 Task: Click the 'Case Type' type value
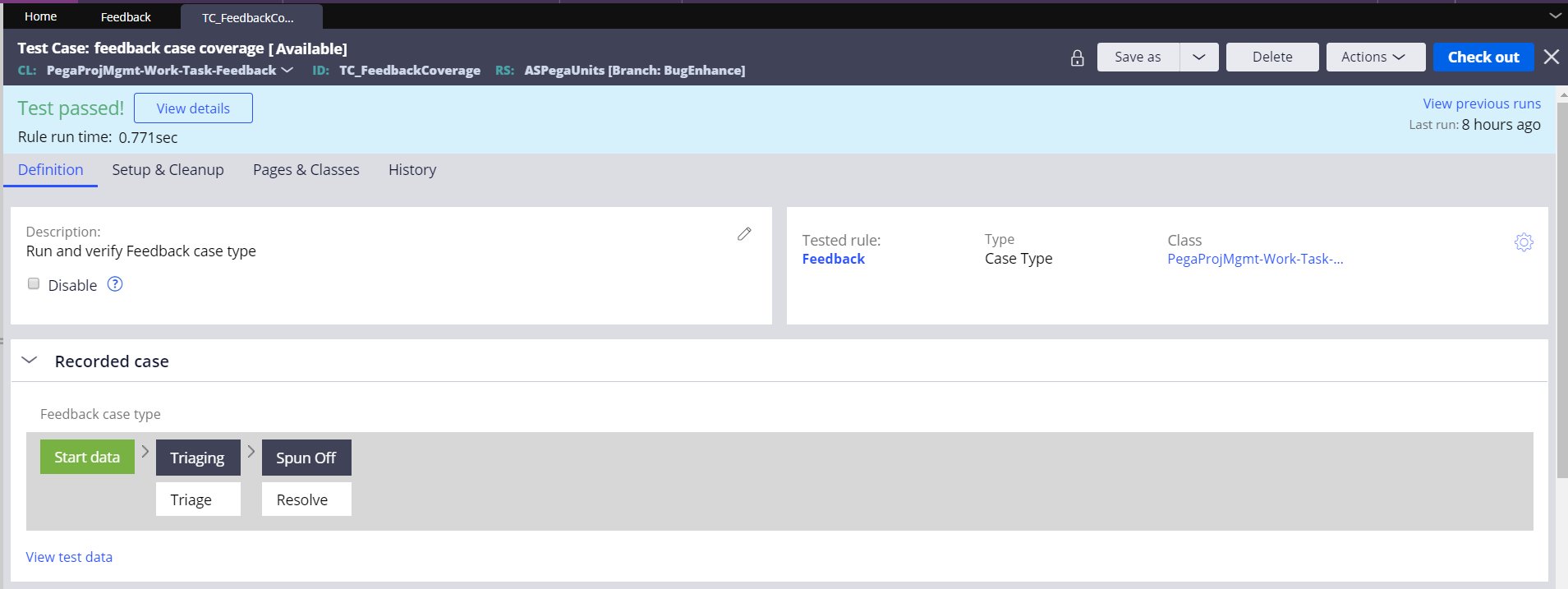[1019, 259]
